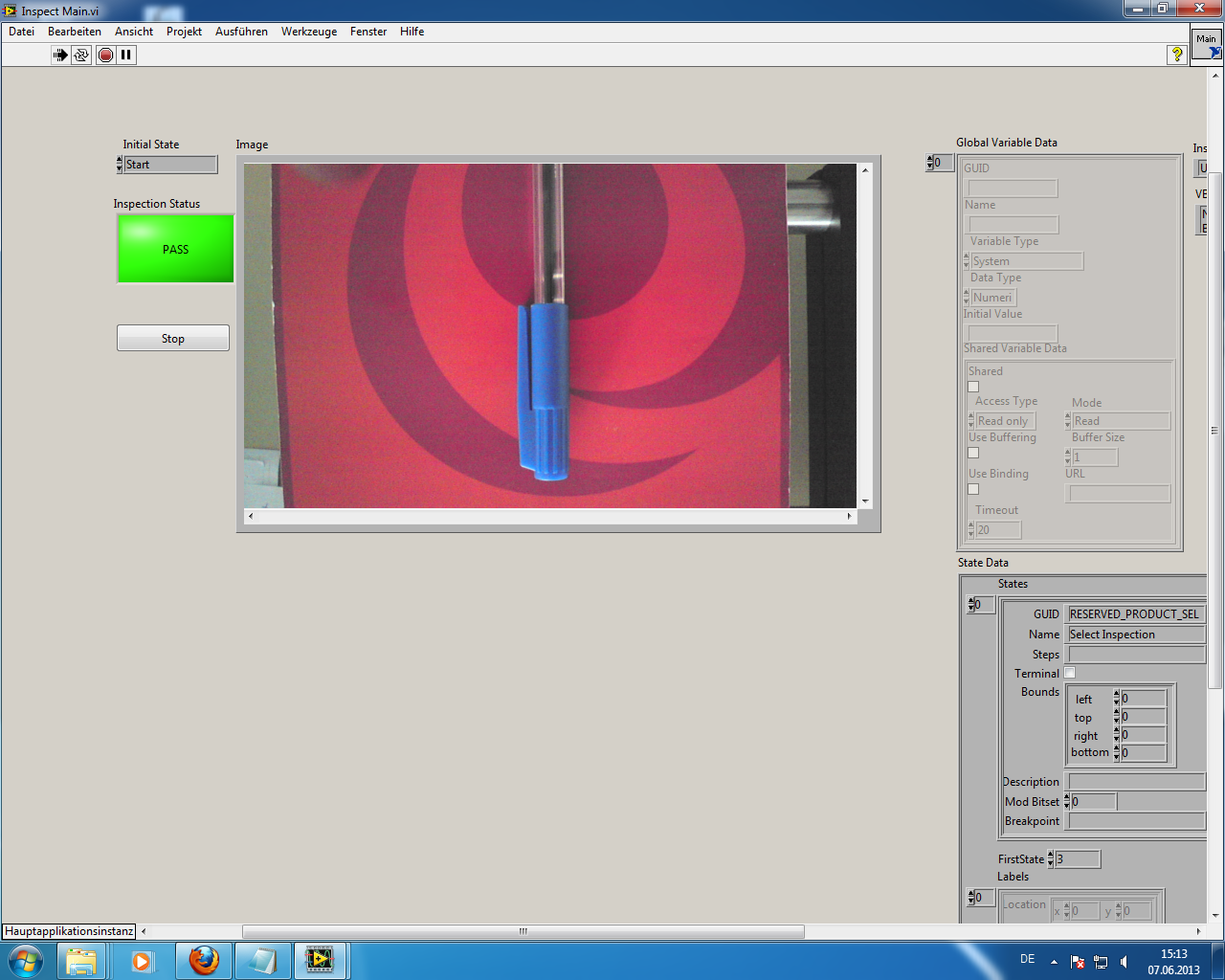Screen dimensions: 1225x980
Task: Click the Buffer Size numeric field
Action: point(1095,457)
